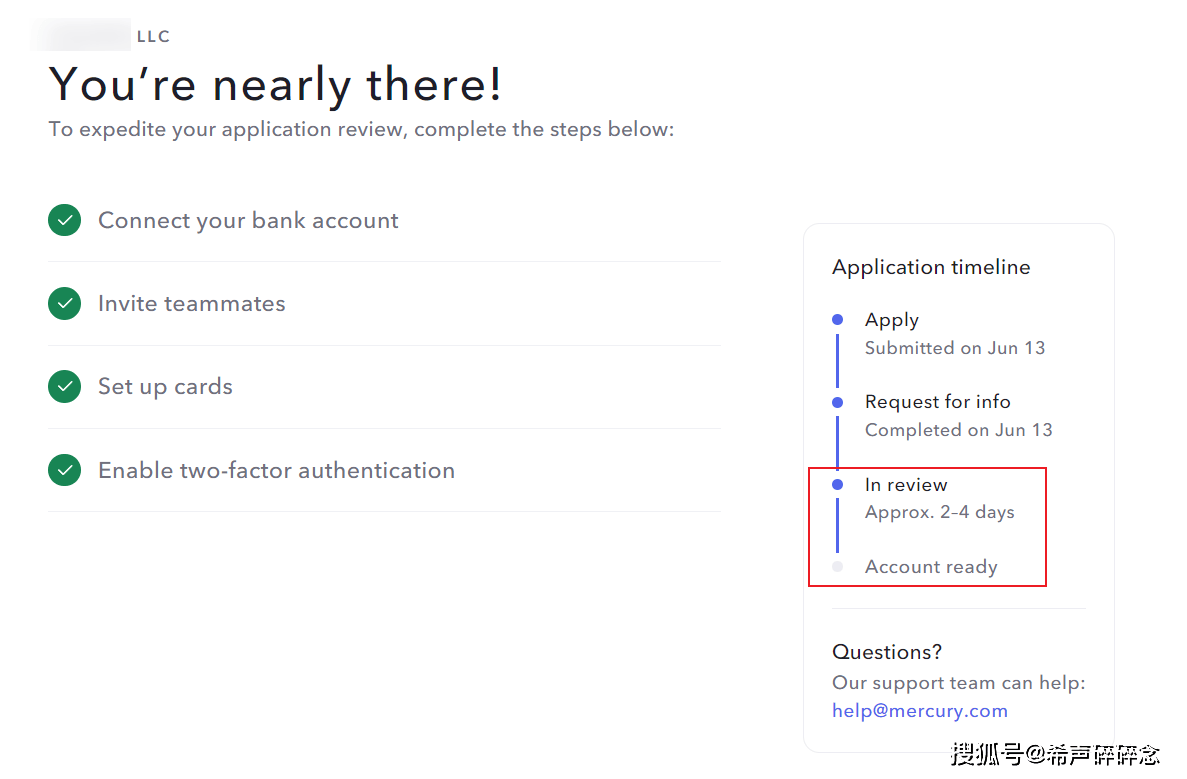Screen dimensions: 1187x779
Task: Select the Apply stage label
Action: pos(891,320)
